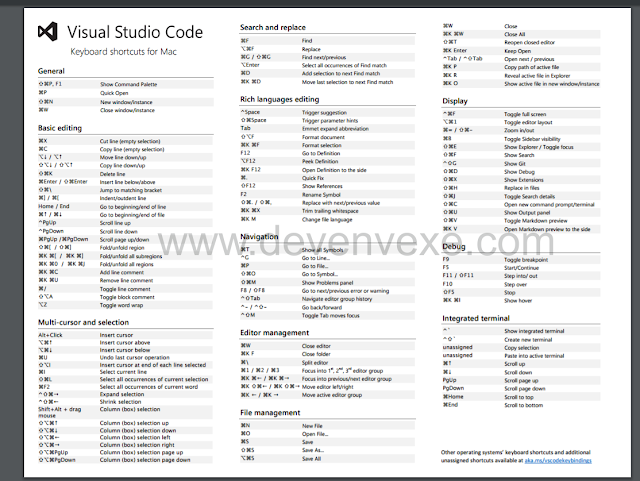Select the 'Show hover' row text

[518, 301]
